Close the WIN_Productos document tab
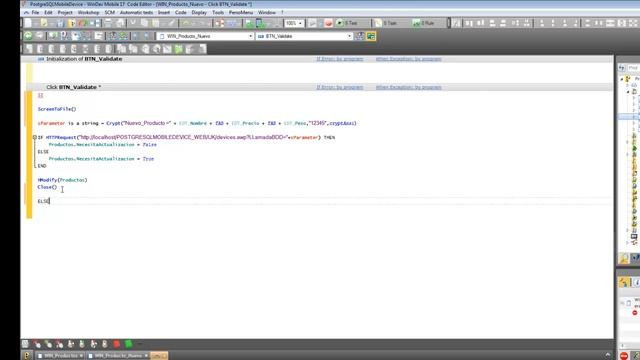The width and height of the screenshot is (640, 360). click(82, 356)
